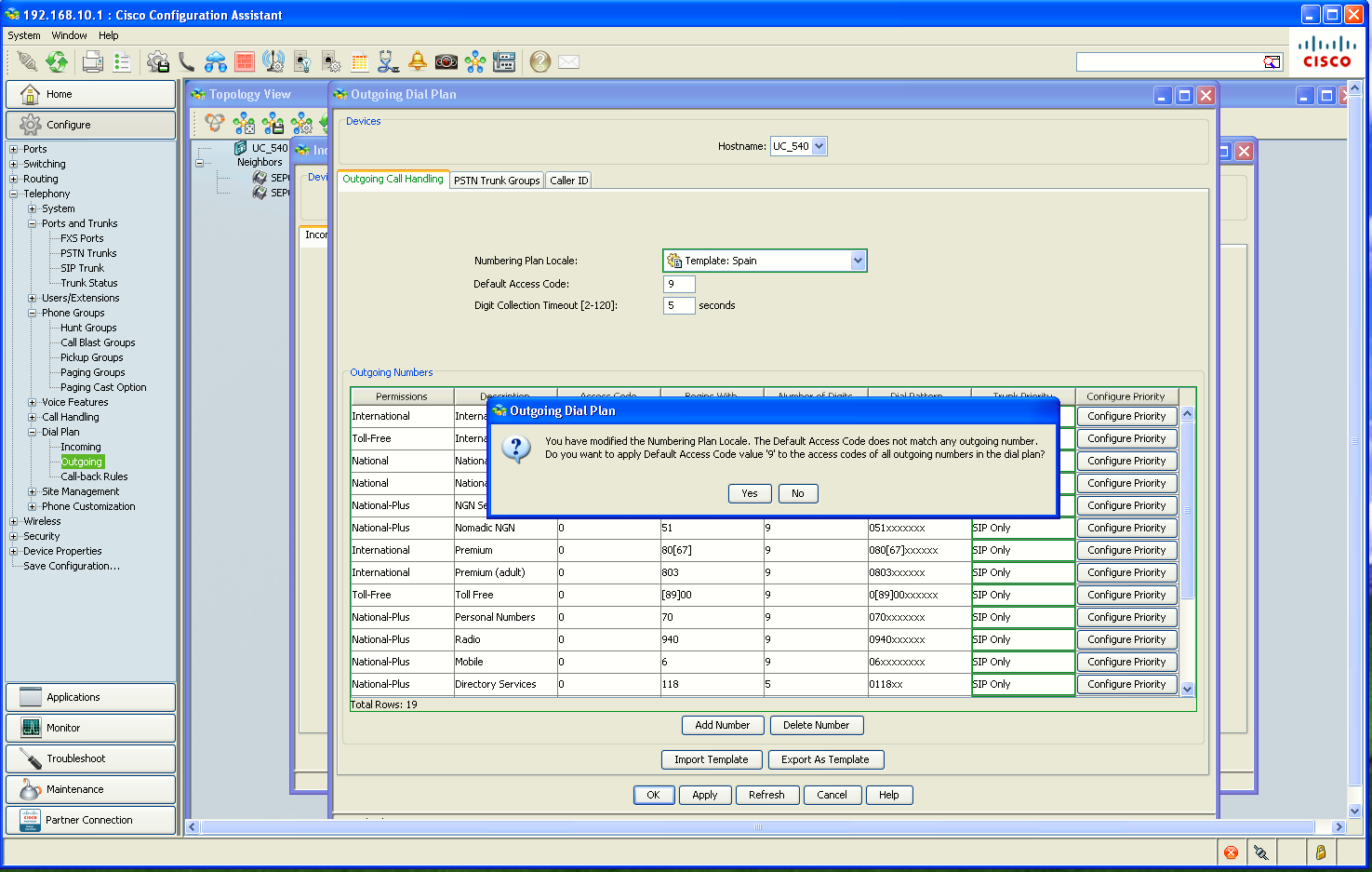Click the topology icon with X in Topology View
This screenshot has height=872, width=1372.
coord(244,123)
